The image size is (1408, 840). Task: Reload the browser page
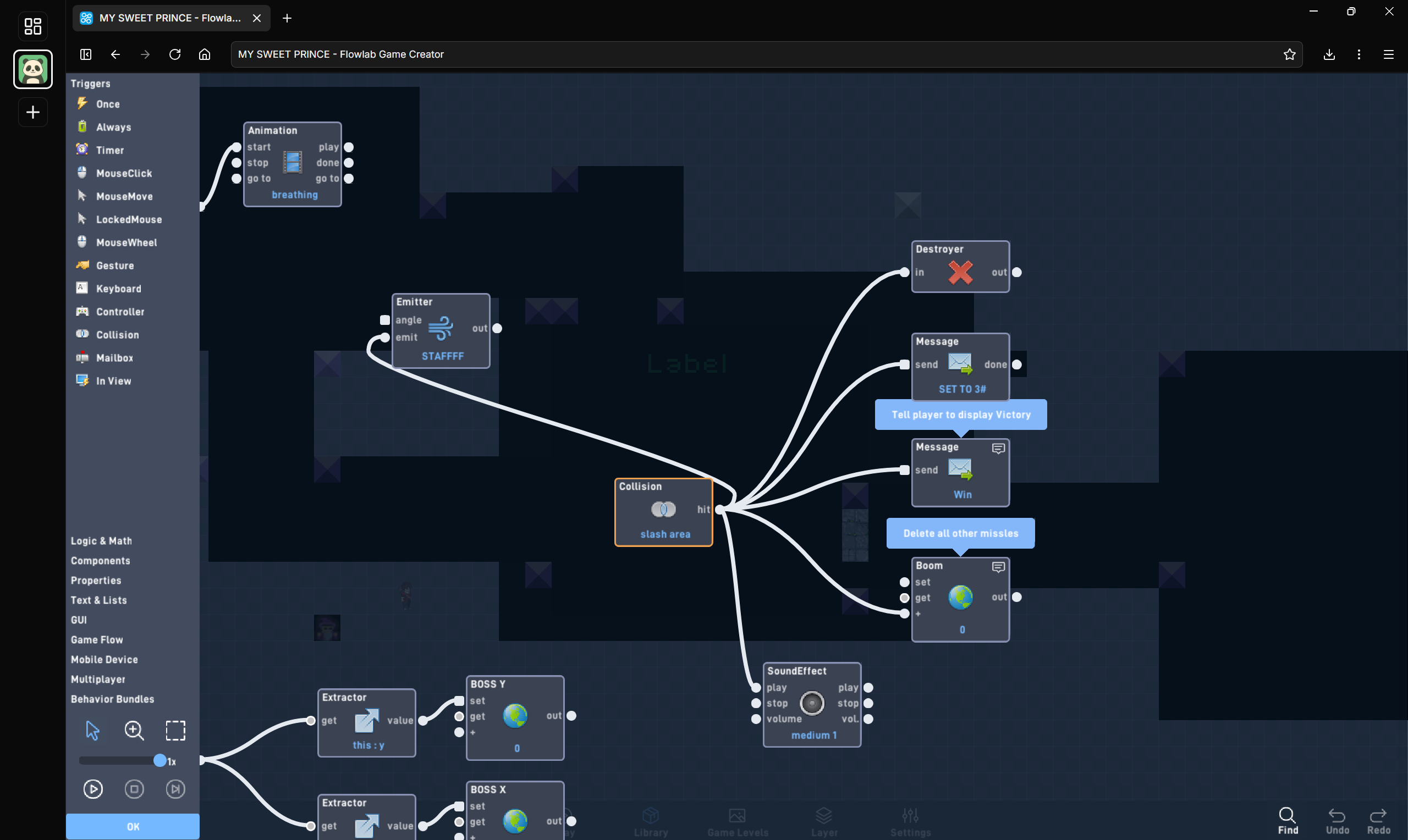(x=175, y=54)
